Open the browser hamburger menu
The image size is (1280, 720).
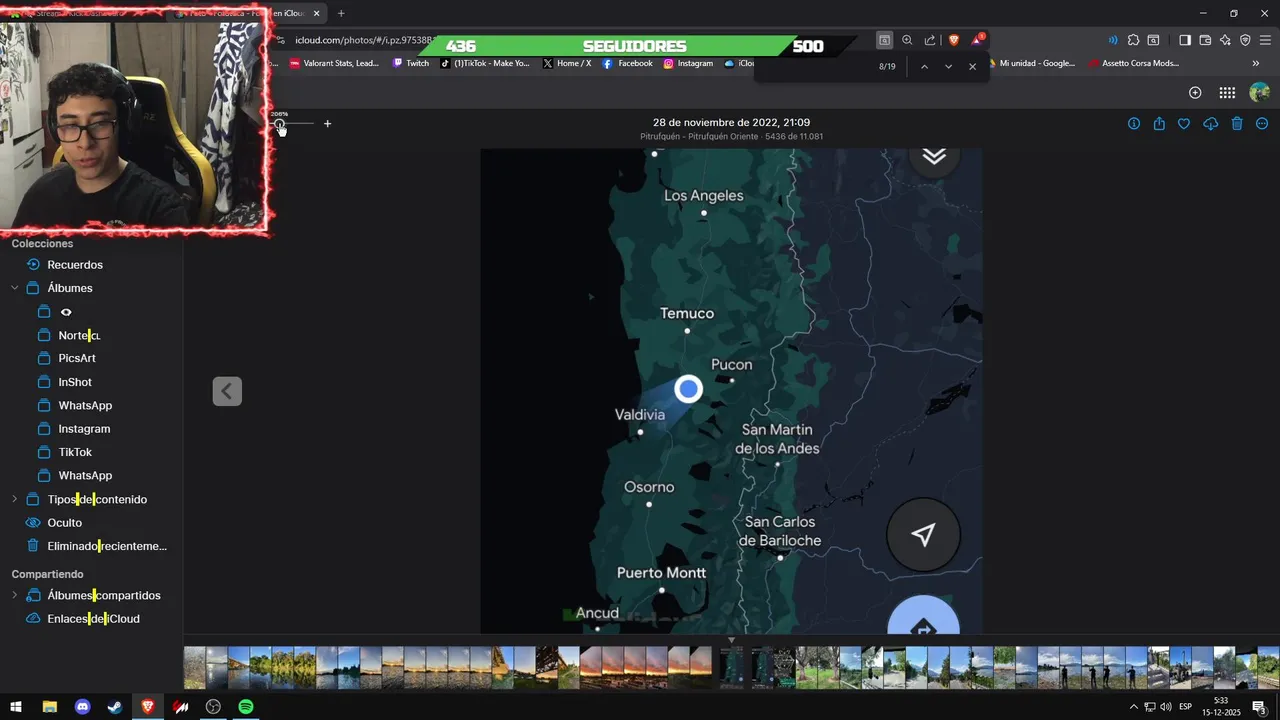point(1264,40)
